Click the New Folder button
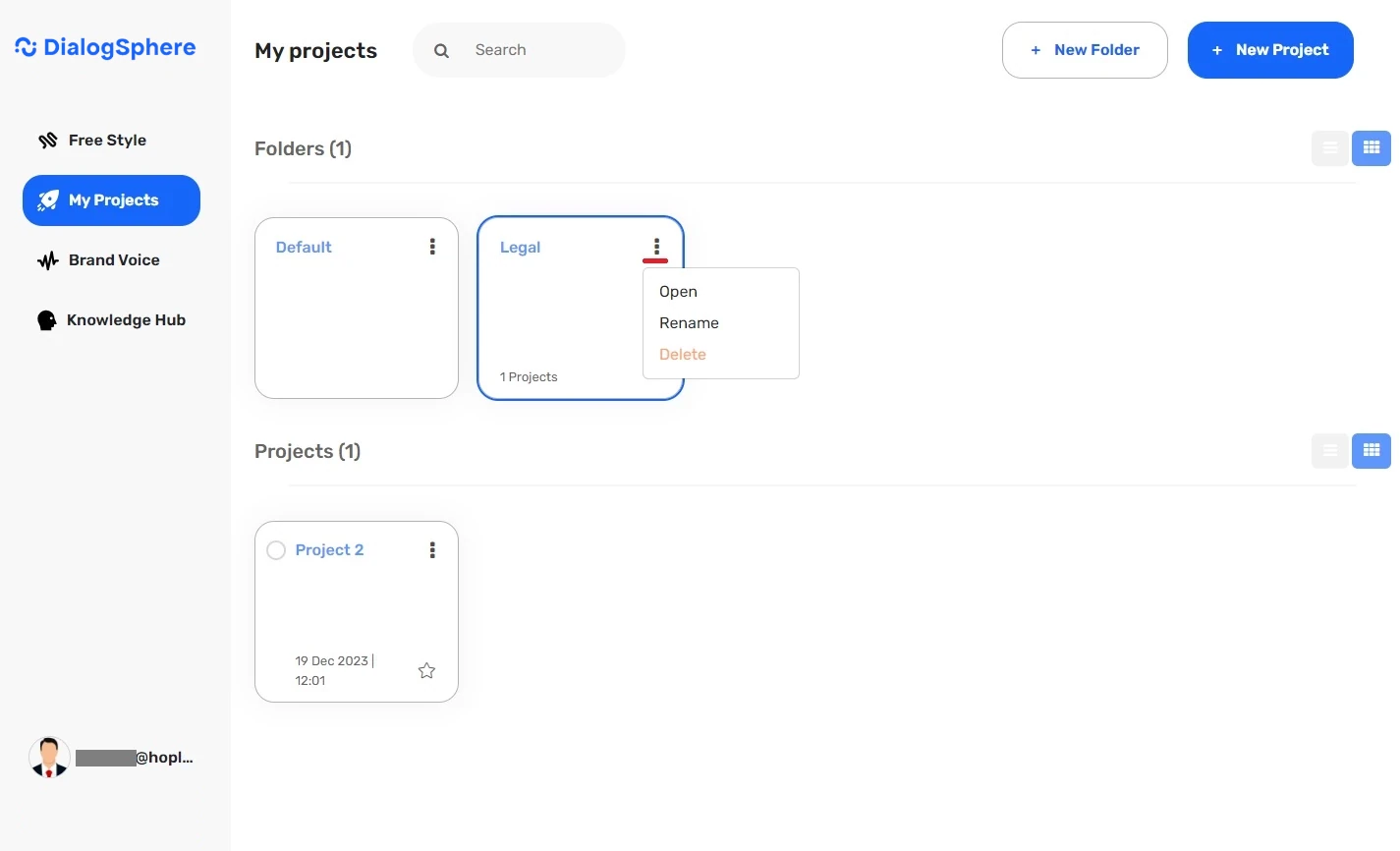Screen dimensions: 1400x851 coord(1085,50)
